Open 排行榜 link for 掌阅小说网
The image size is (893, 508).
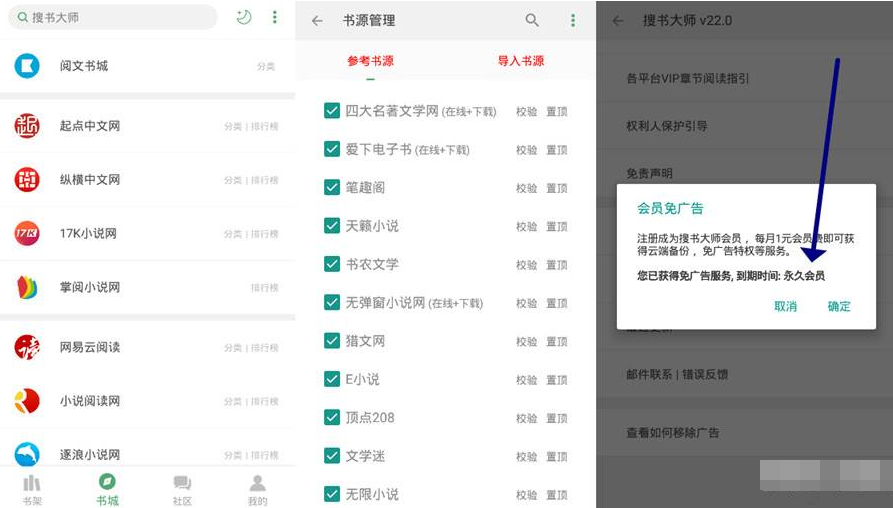click(265, 288)
